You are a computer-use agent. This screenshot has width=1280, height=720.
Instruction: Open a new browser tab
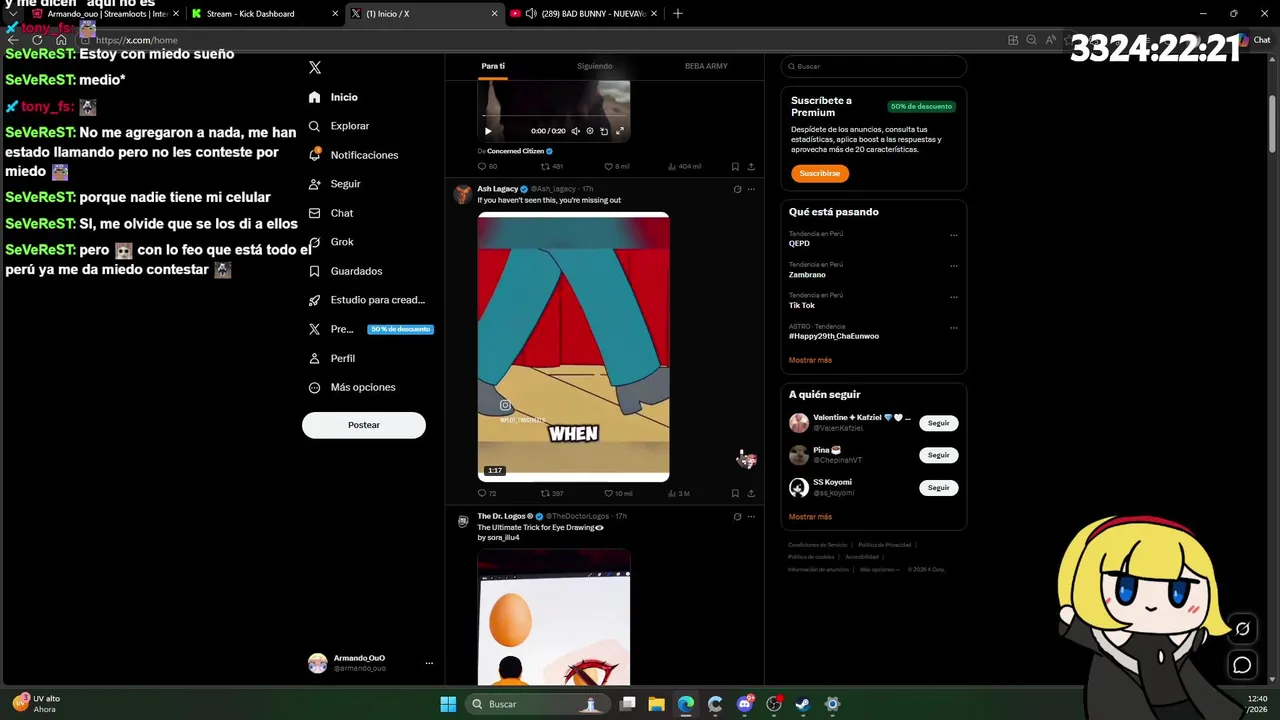(678, 14)
